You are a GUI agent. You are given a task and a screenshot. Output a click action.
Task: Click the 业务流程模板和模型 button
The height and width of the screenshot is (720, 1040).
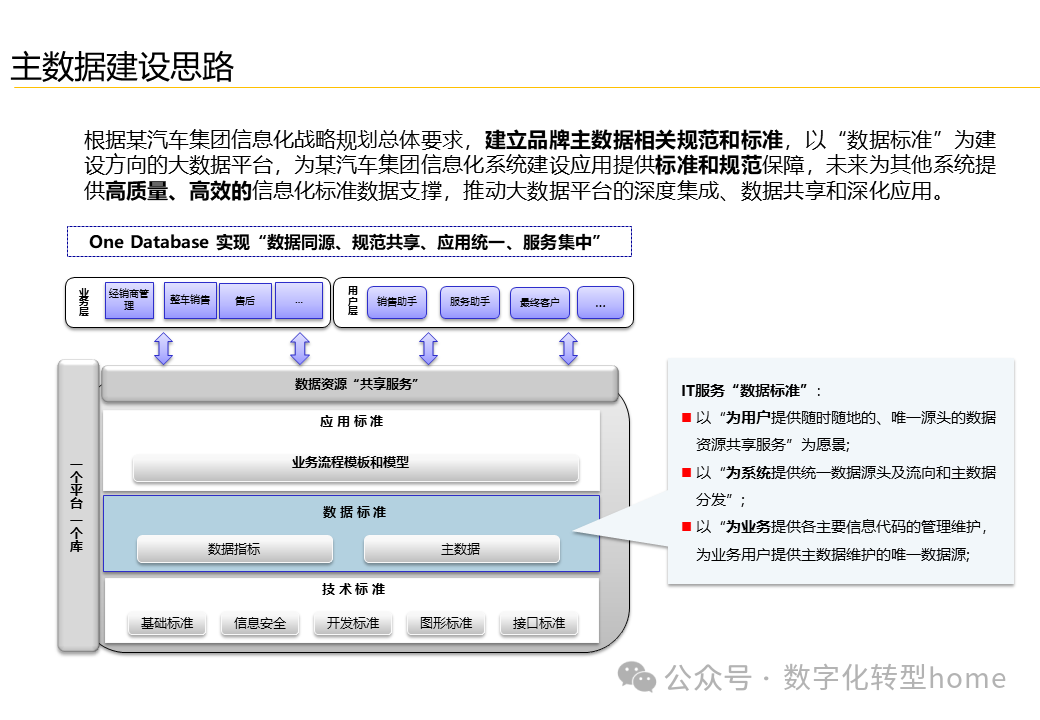(355, 464)
